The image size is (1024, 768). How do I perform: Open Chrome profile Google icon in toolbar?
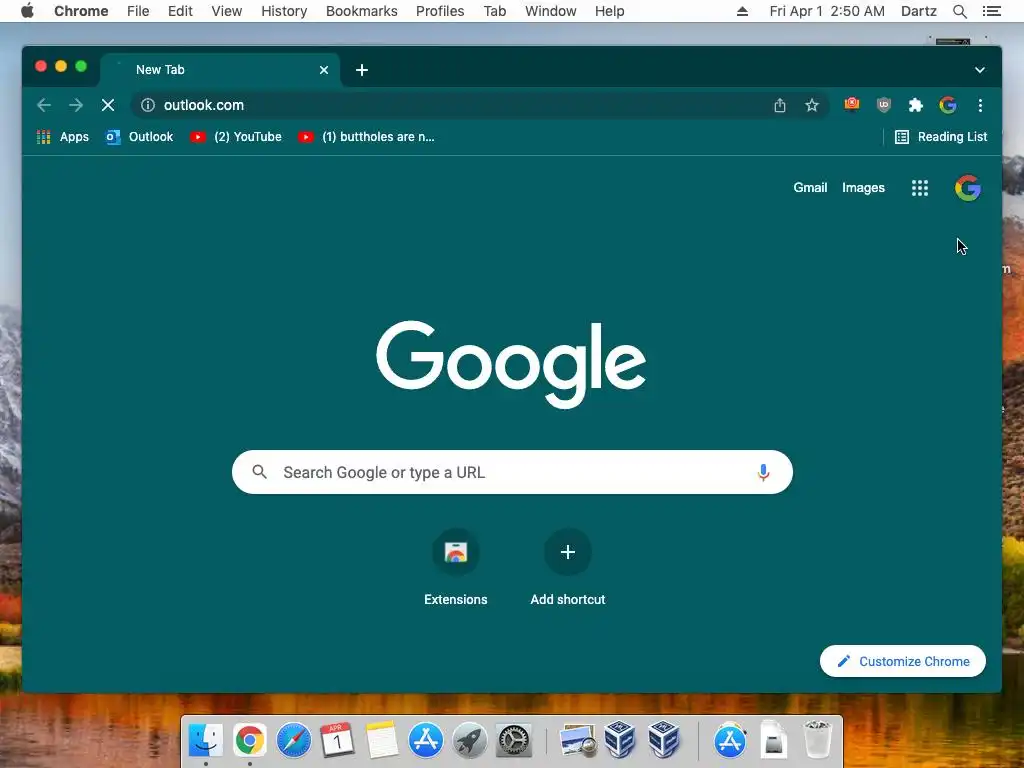[948, 105]
